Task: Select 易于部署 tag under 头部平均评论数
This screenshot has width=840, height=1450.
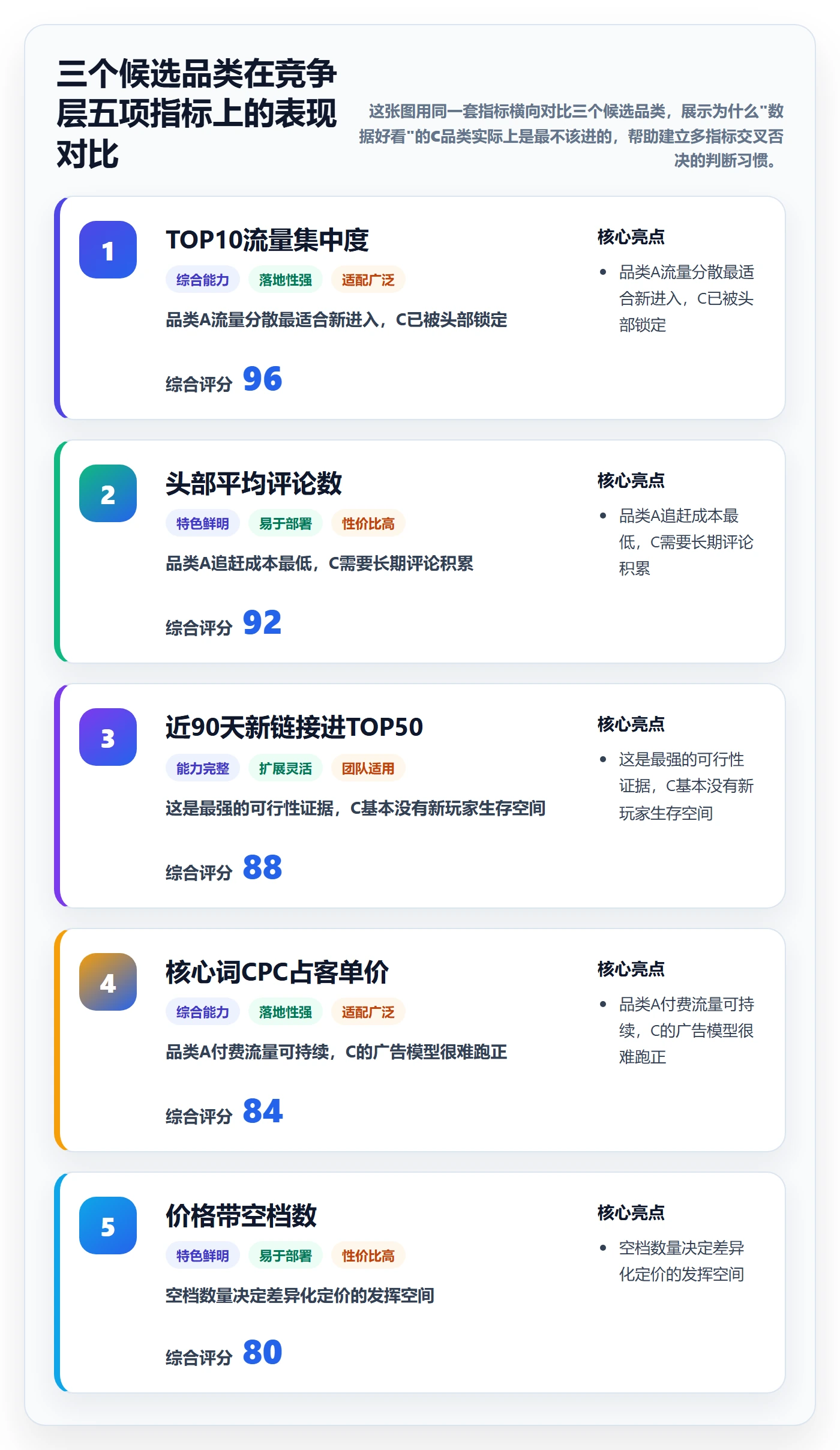Action: [286, 523]
